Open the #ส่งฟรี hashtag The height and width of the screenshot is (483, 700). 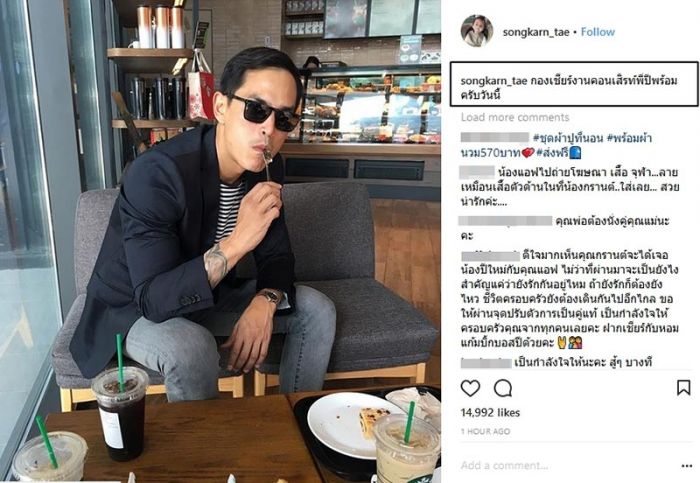pos(552,153)
